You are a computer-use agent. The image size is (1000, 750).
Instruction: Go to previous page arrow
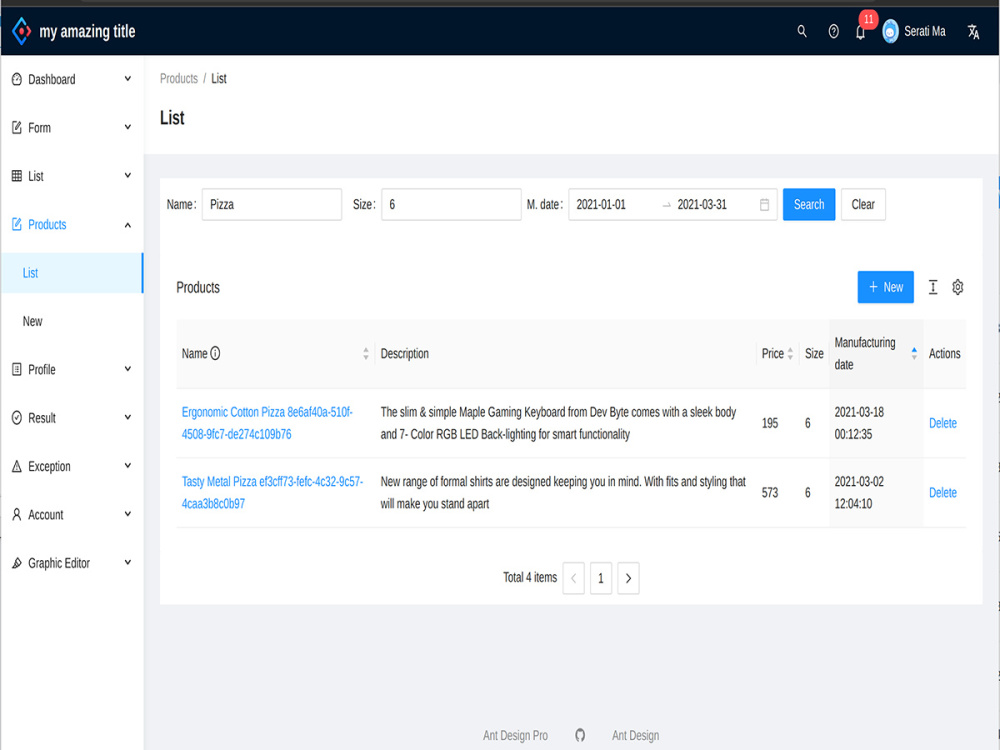573,578
